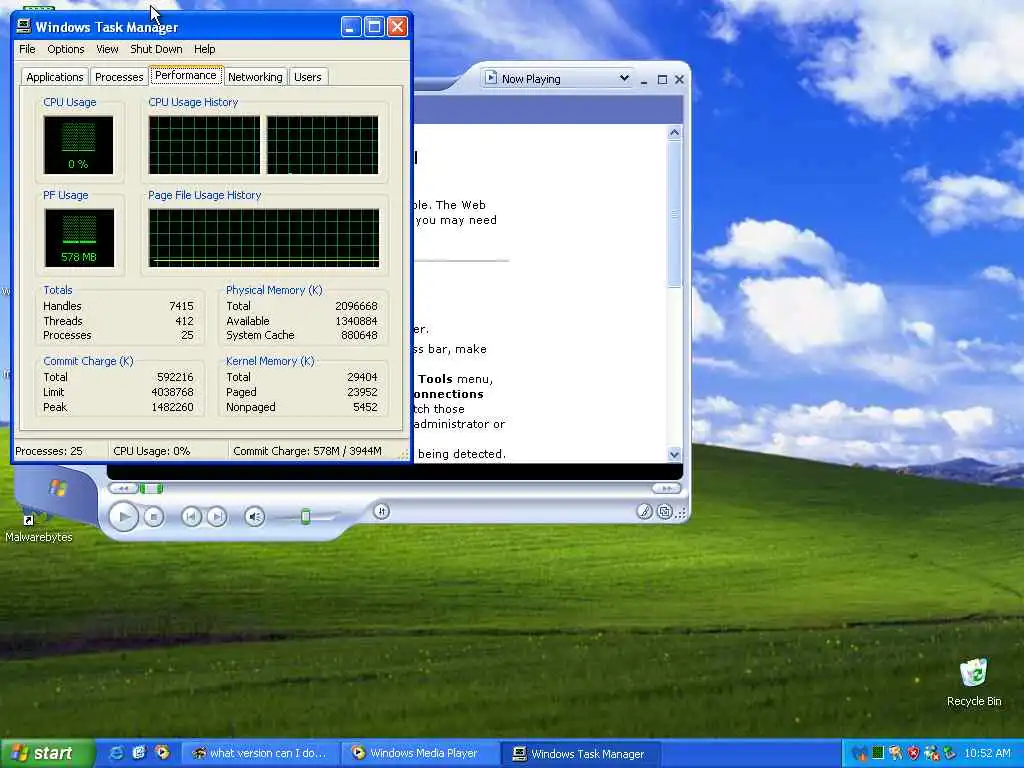Open the View menu in Task Manager

107,49
